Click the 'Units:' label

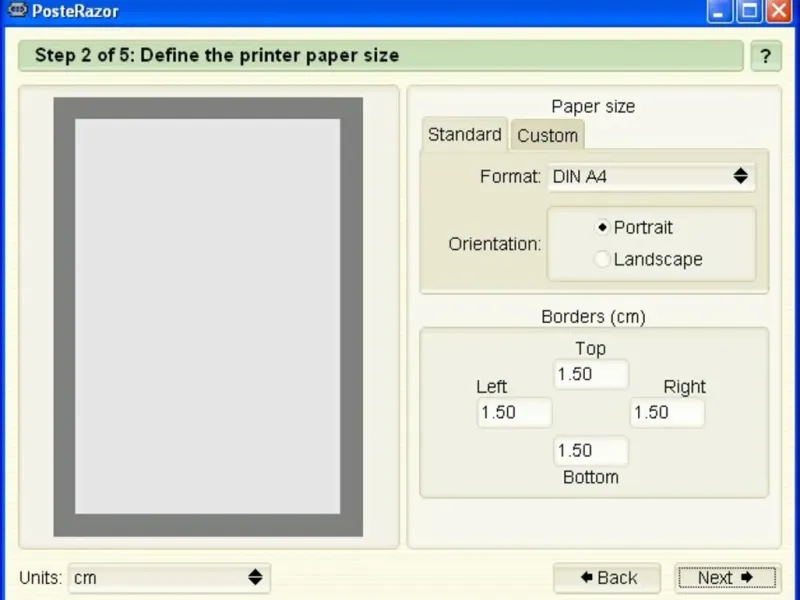point(40,578)
